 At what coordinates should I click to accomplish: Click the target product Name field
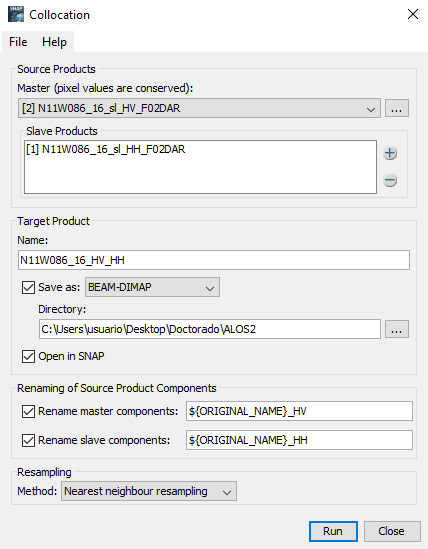pyautogui.click(x=214, y=260)
